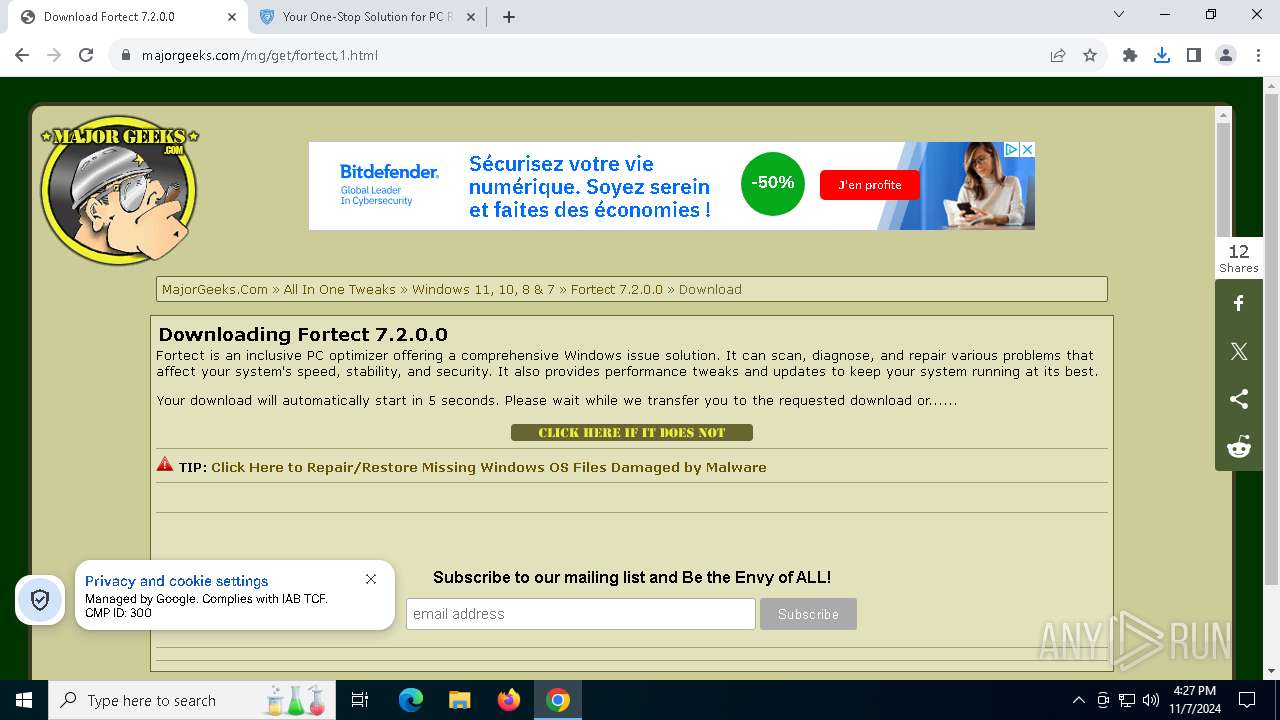Click the volume icon in the system tray
The image size is (1280, 720).
[x=1151, y=700]
